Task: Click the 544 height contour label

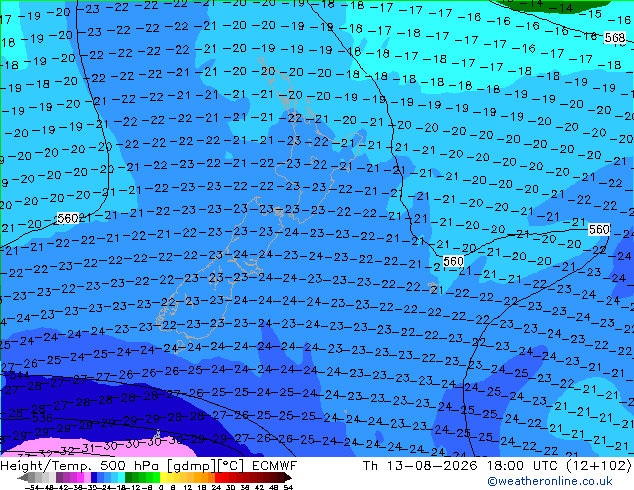Action: point(18,375)
